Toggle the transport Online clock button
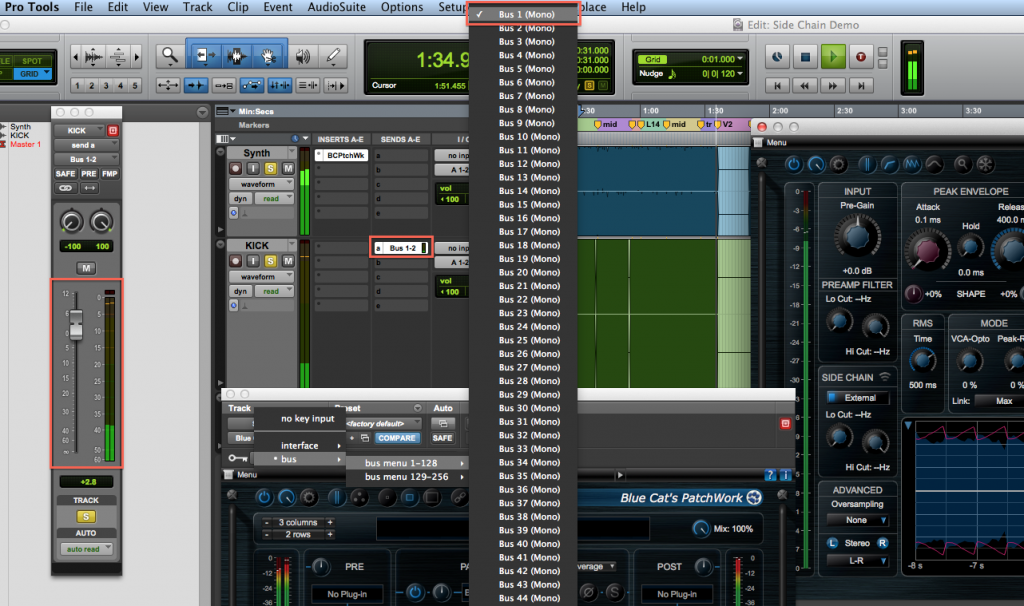This screenshot has width=1024, height=606. pyautogui.click(x=777, y=57)
